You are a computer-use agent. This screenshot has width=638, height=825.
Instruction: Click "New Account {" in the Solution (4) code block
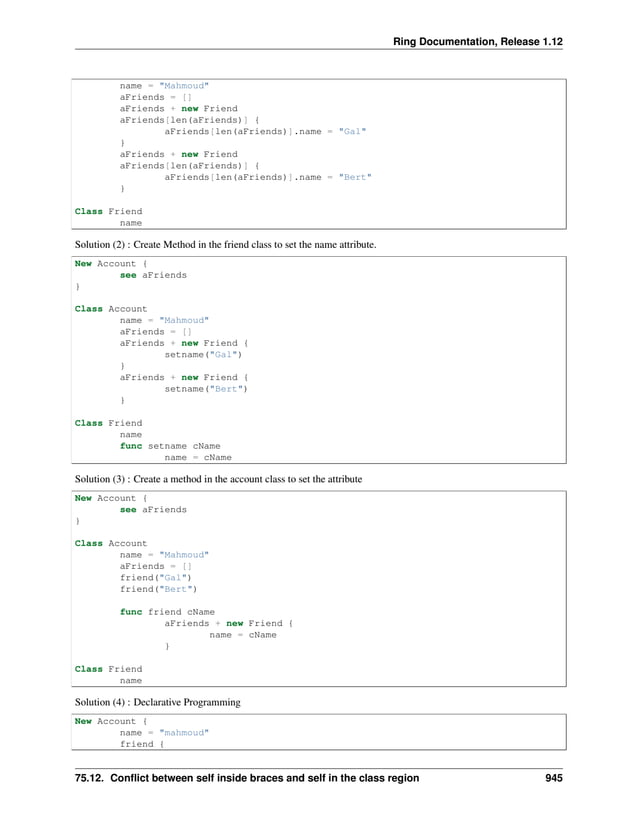point(111,721)
